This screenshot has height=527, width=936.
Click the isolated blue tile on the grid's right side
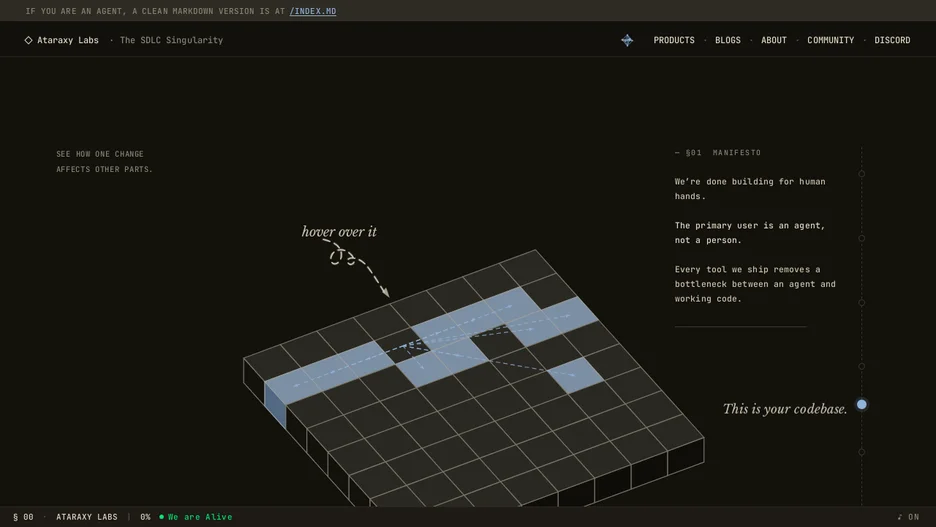pyautogui.click(x=575, y=375)
